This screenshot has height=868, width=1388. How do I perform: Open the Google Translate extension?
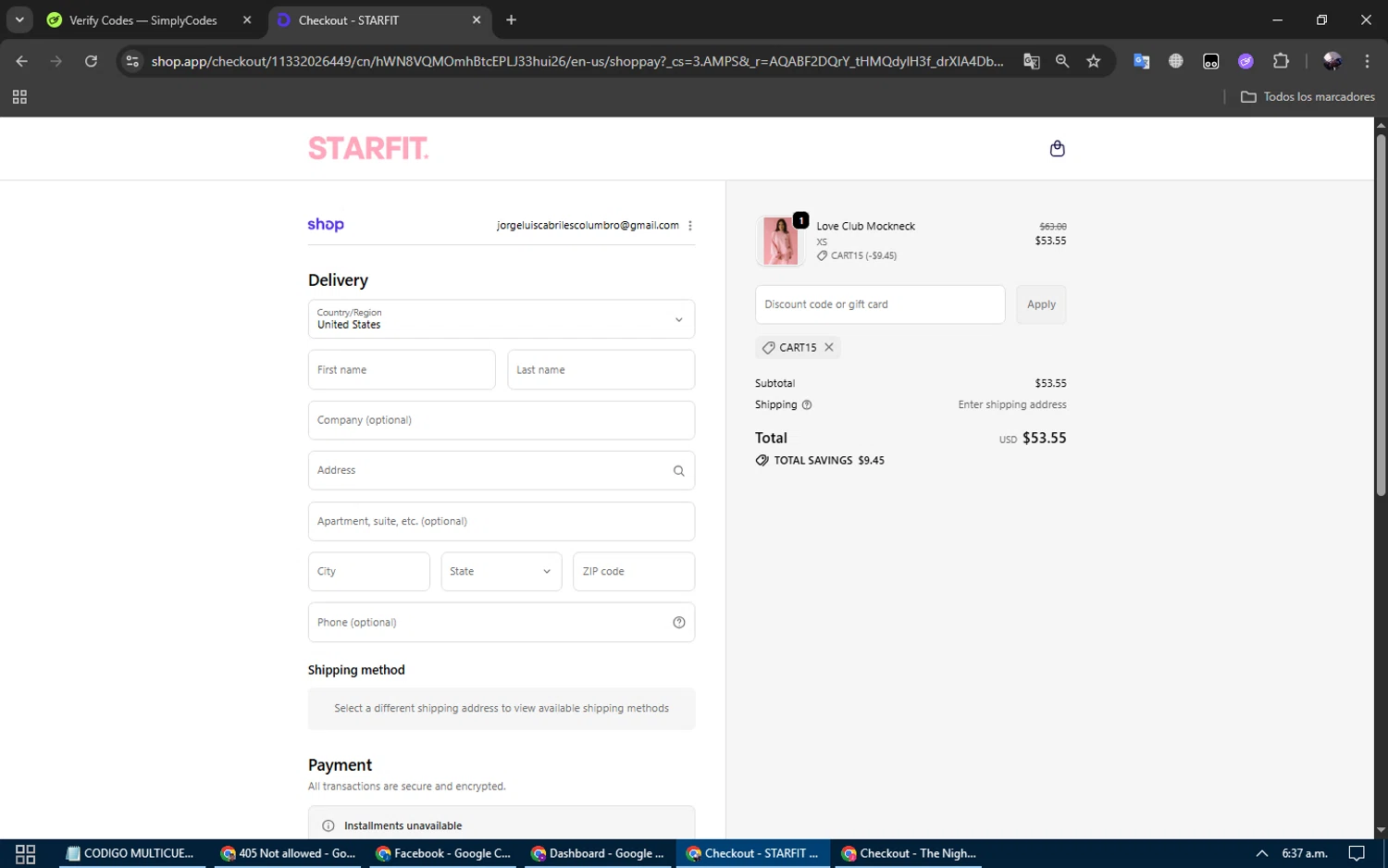tap(1141, 61)
